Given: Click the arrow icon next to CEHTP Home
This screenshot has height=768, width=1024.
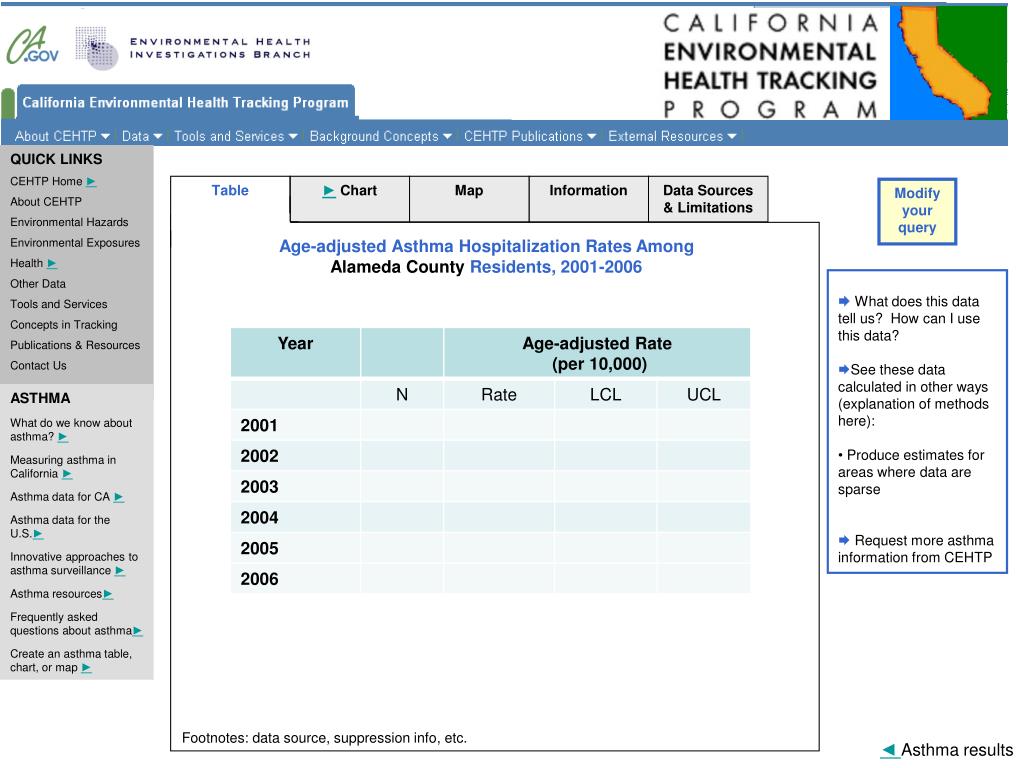Looking at the screenshot, I should click(91, 182).
